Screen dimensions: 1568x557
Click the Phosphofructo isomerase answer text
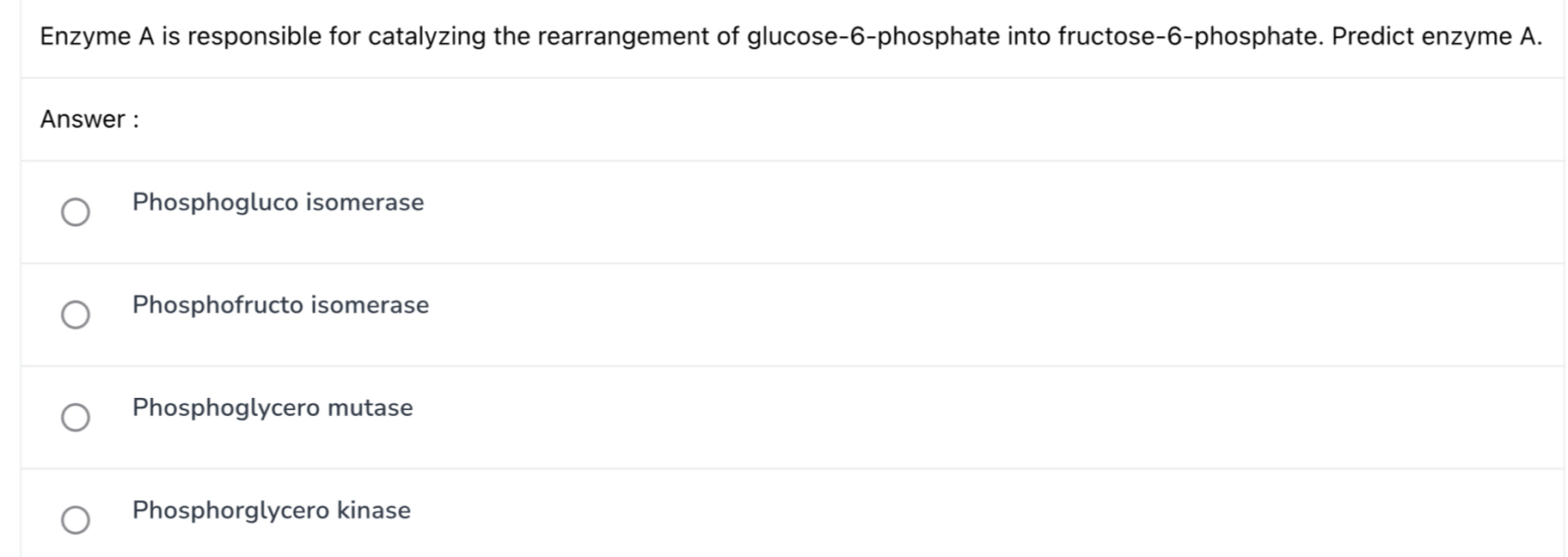280,305
